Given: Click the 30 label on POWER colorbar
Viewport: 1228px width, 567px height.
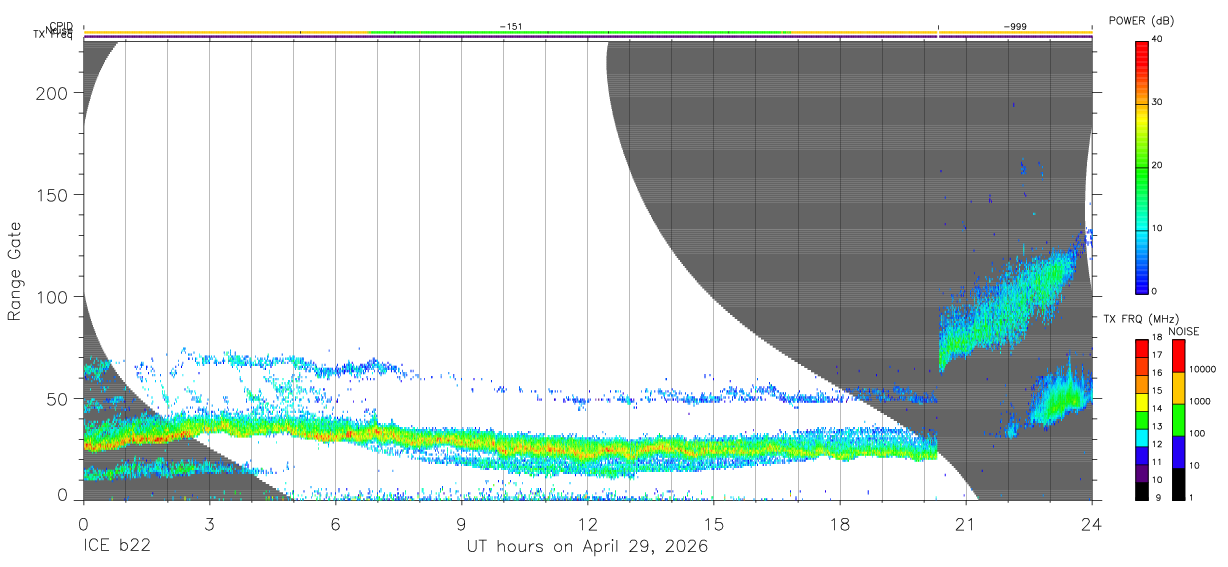Looking at the screenshot, I should tap(1157, 103).
